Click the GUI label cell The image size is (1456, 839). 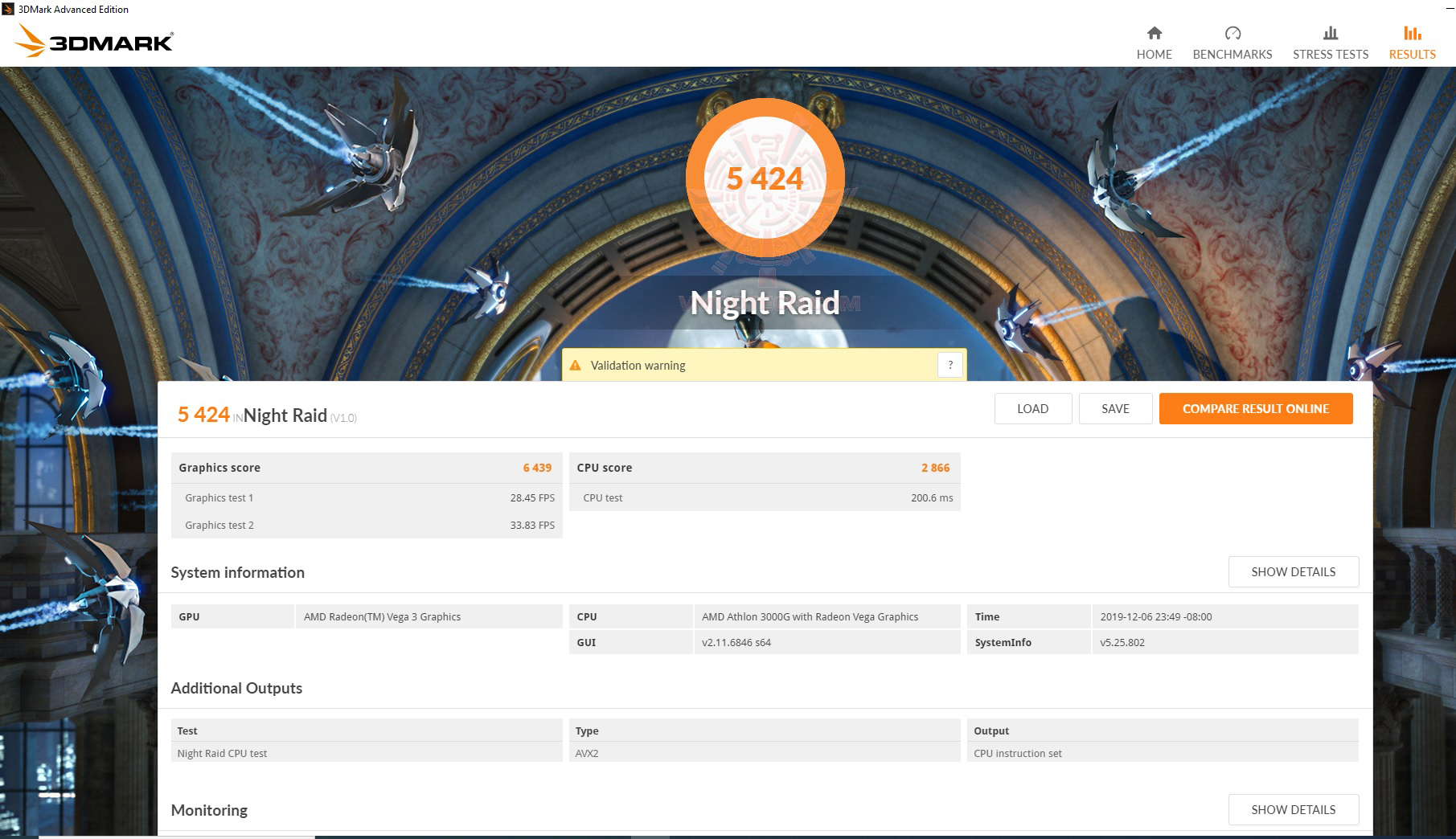630,642
